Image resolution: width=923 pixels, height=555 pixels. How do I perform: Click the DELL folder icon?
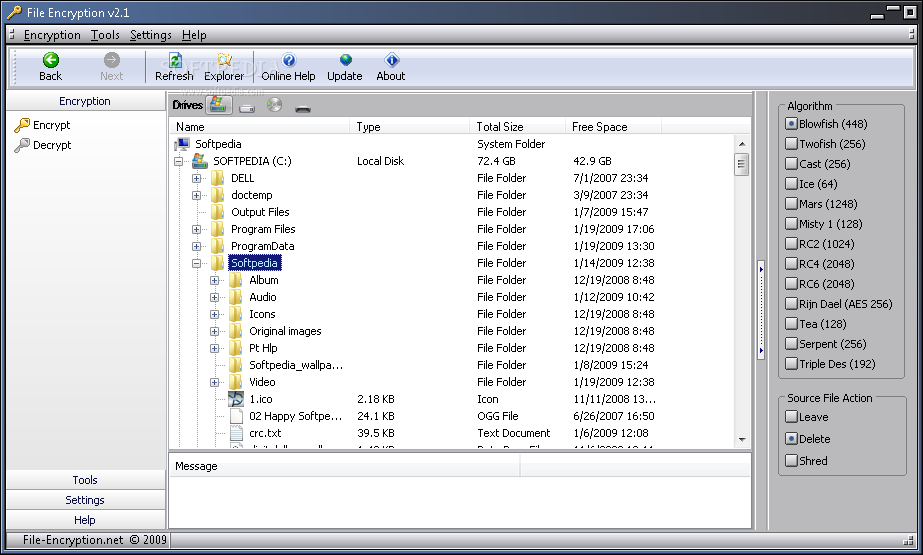click(x=218, y=178)
